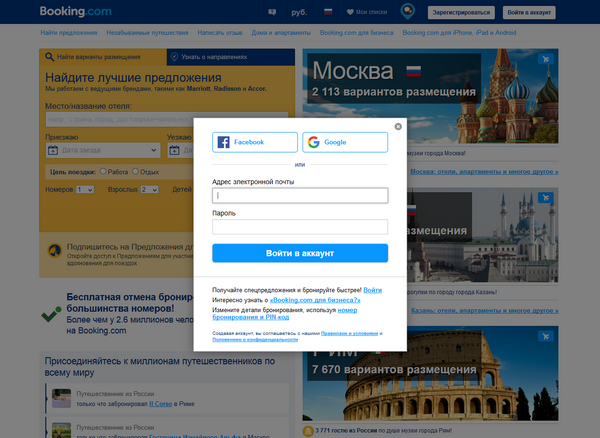Open Дата заезда check-in date dropdown

[103, 150]
